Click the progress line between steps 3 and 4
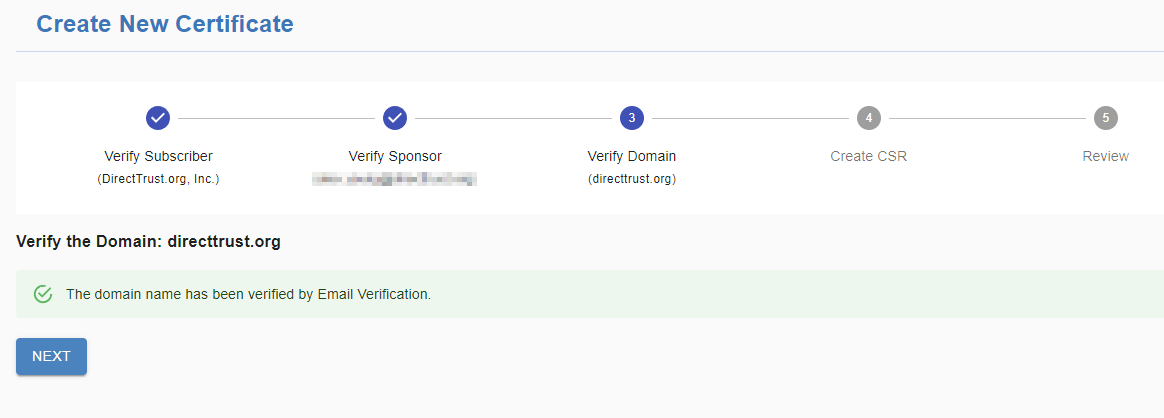This screenshot has height=418, width=1164. [x=750, y=117]
